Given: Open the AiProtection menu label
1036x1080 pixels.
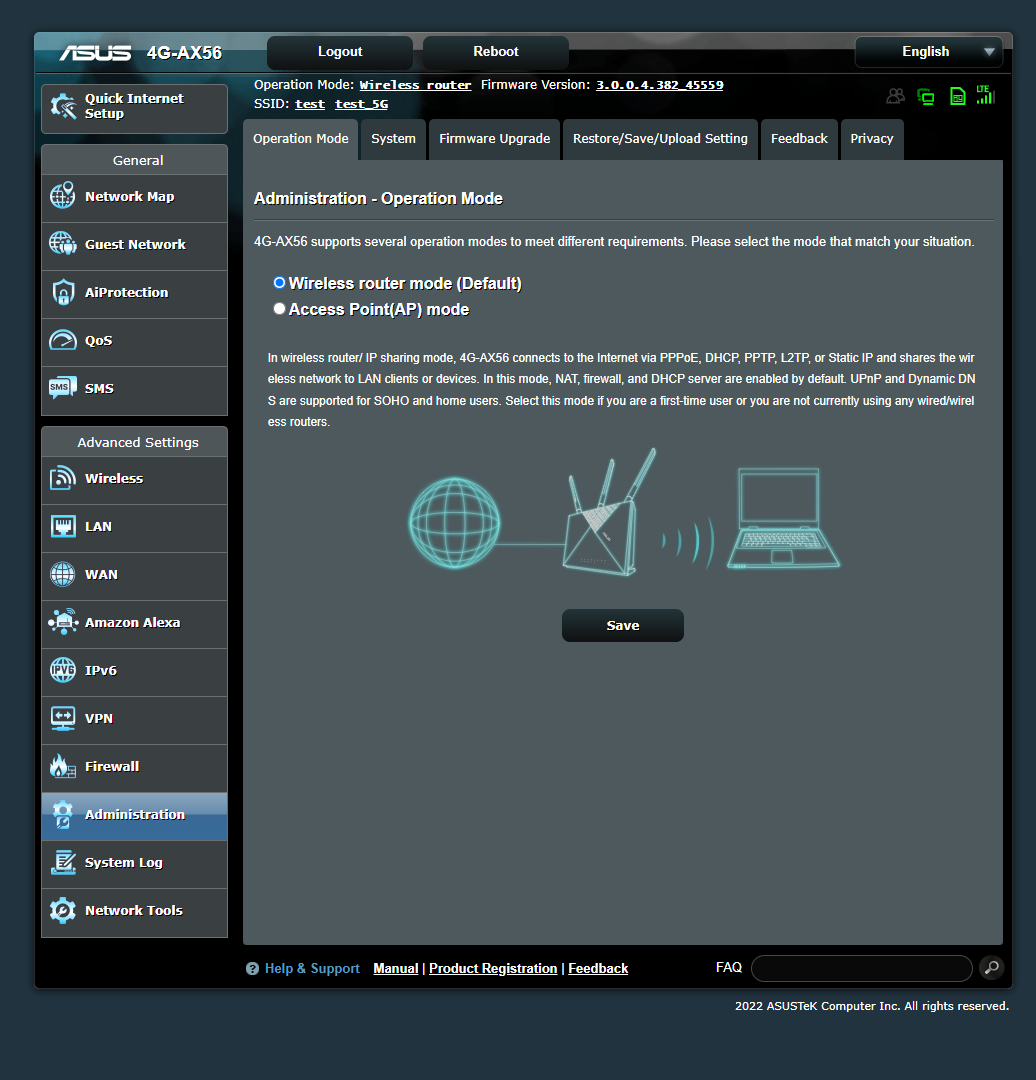Looking at the screenshot, I should 126,293.
